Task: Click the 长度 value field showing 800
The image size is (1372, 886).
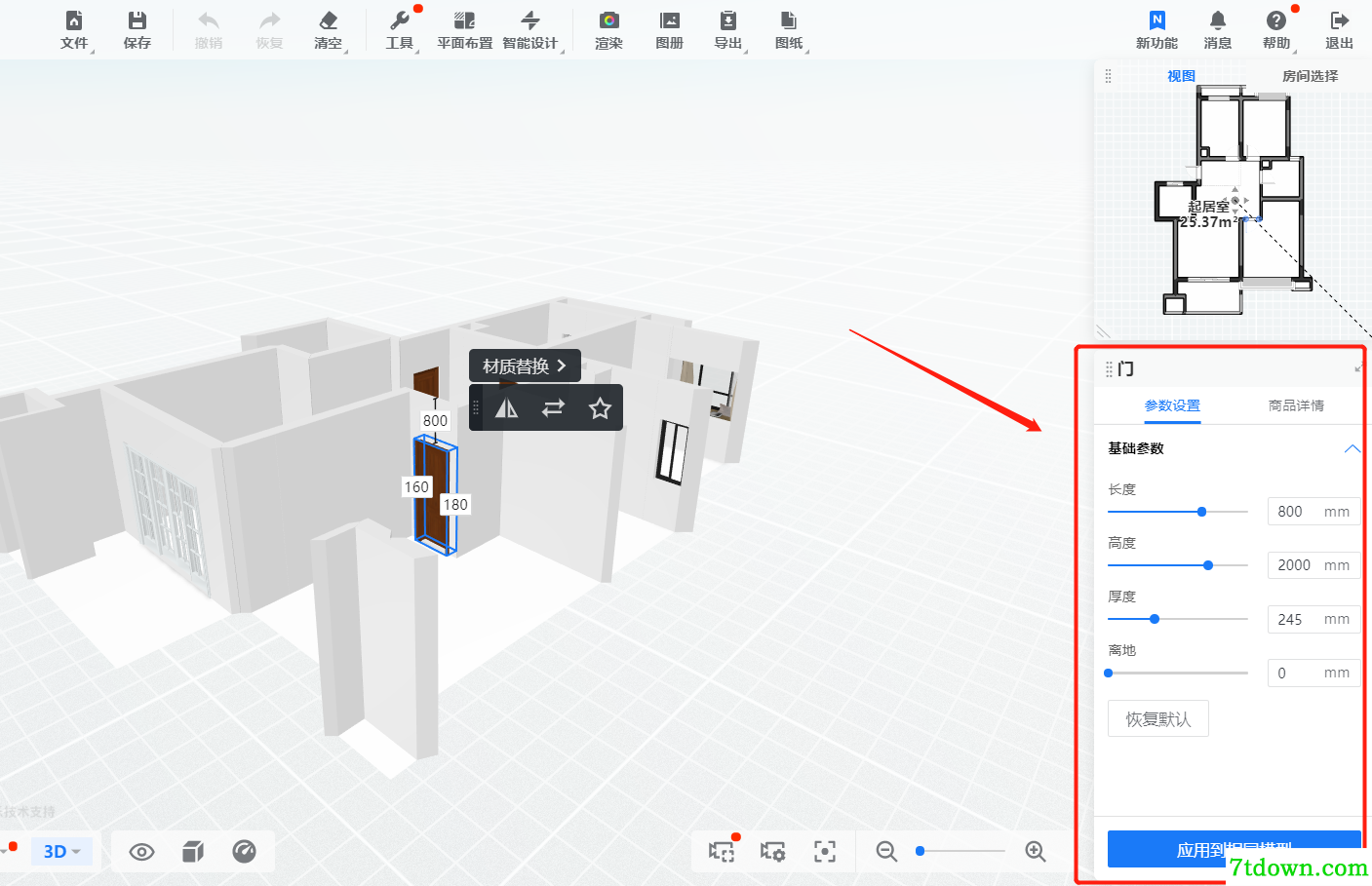Action: (x=1313, y=512)
